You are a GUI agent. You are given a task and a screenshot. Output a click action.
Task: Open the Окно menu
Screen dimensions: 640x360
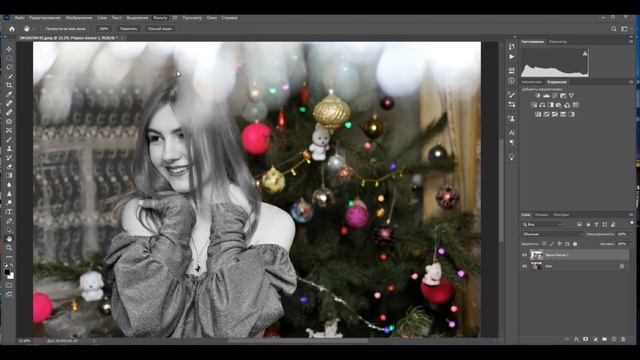point(212,18)
